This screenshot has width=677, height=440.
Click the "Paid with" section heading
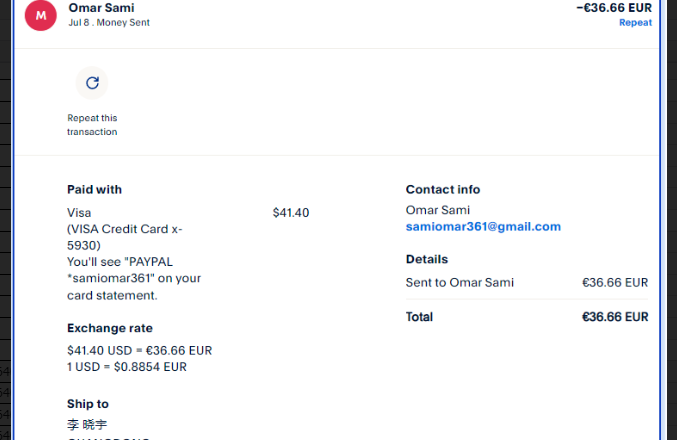[94, 190]
